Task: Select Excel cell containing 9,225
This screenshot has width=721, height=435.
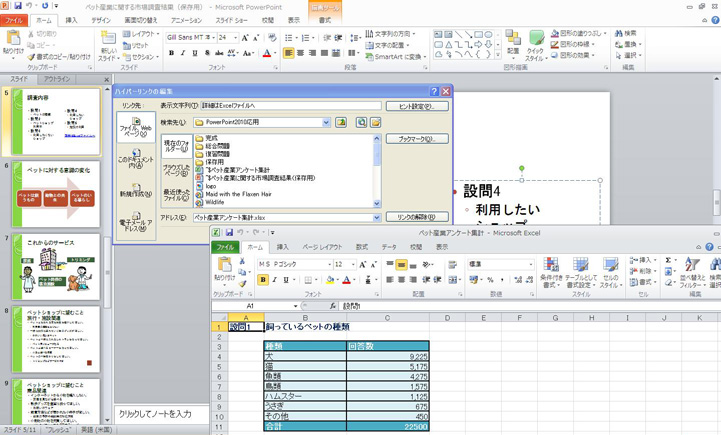Action: pos(387,357)
